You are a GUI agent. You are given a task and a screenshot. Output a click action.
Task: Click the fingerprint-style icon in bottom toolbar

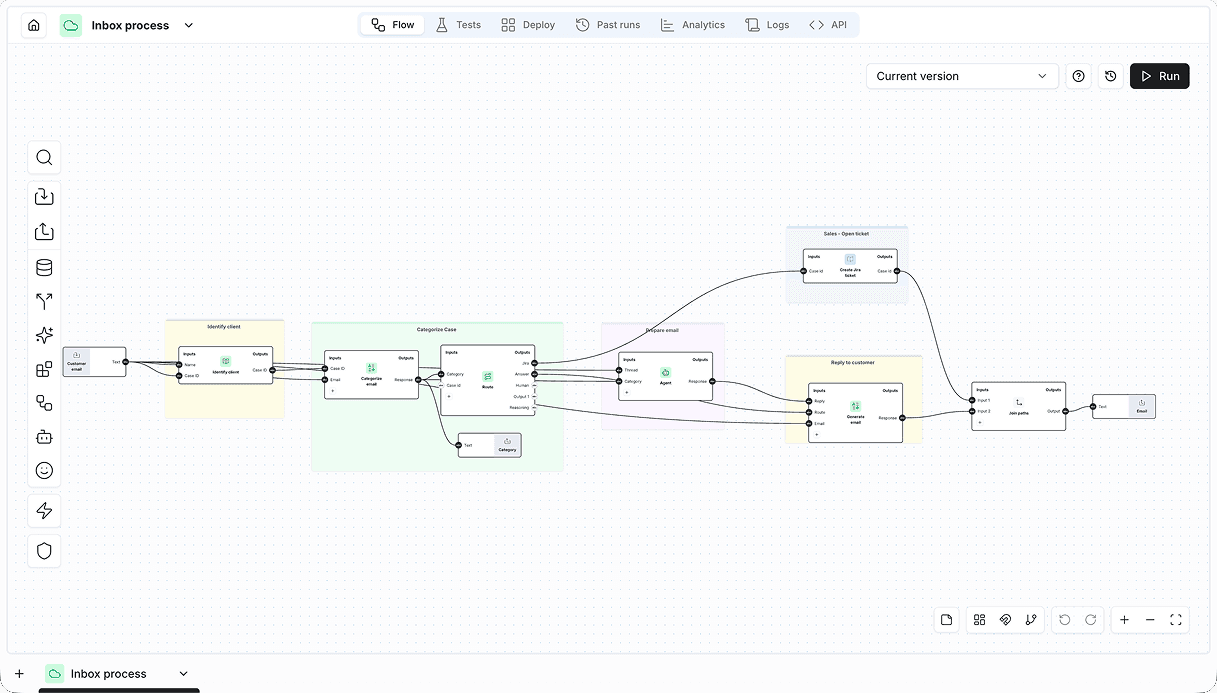[1006, 620]
